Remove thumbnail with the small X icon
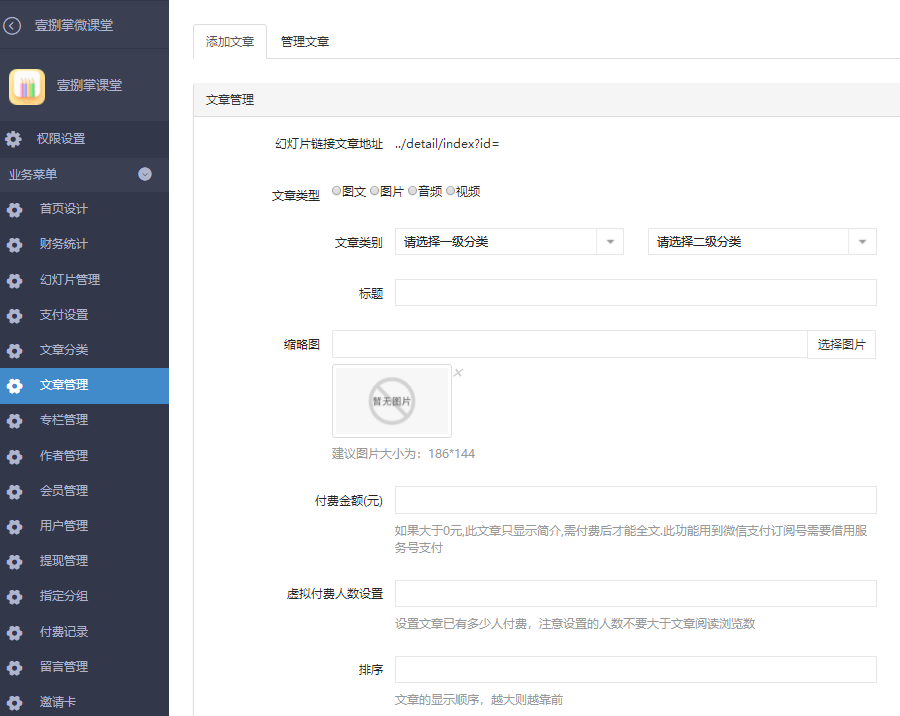Viewport: 900px width, 716px height. click(x=458, y=373)
